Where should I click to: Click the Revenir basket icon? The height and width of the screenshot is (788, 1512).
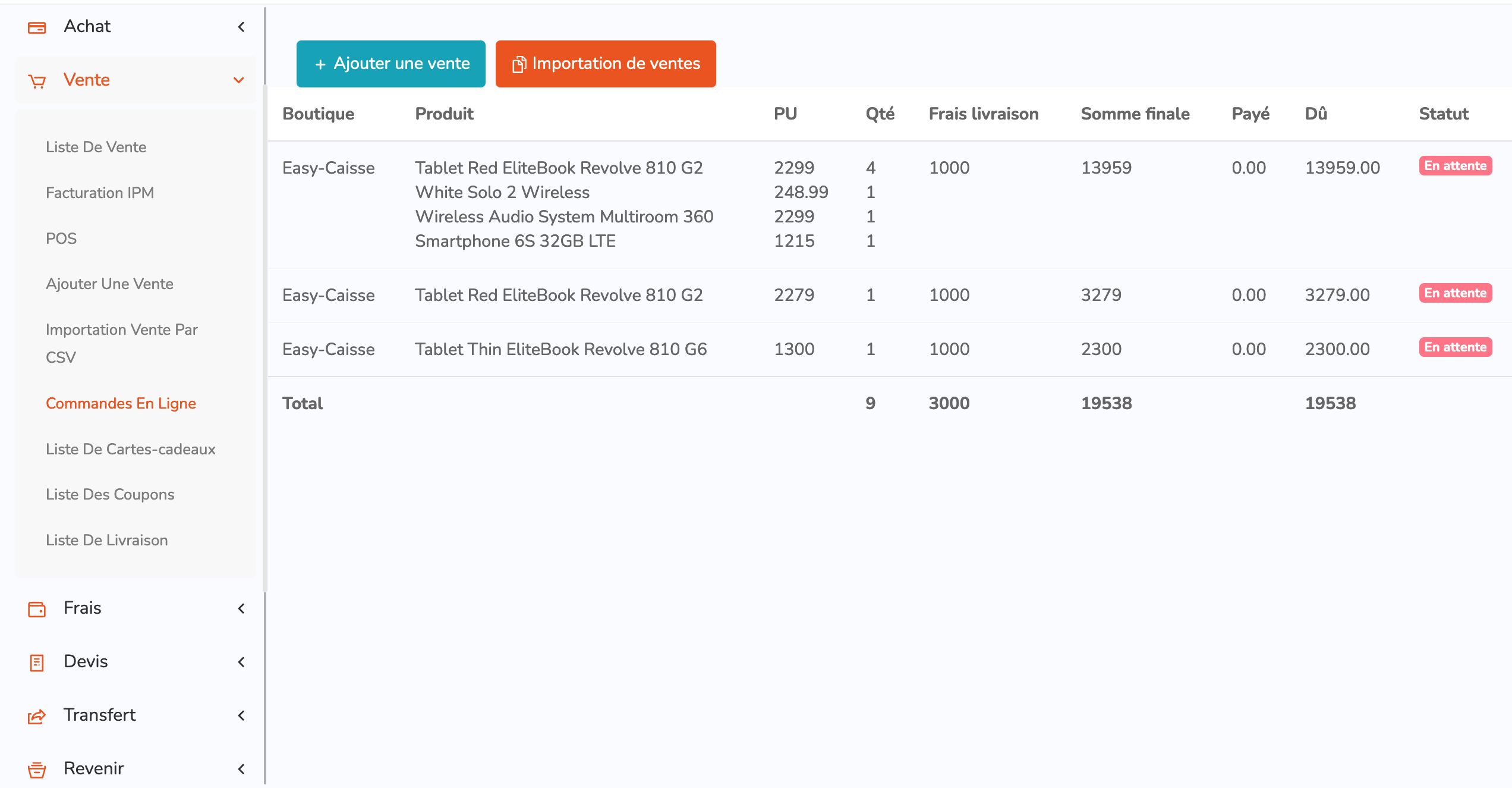pyautogui.click(x=37, y=770)
